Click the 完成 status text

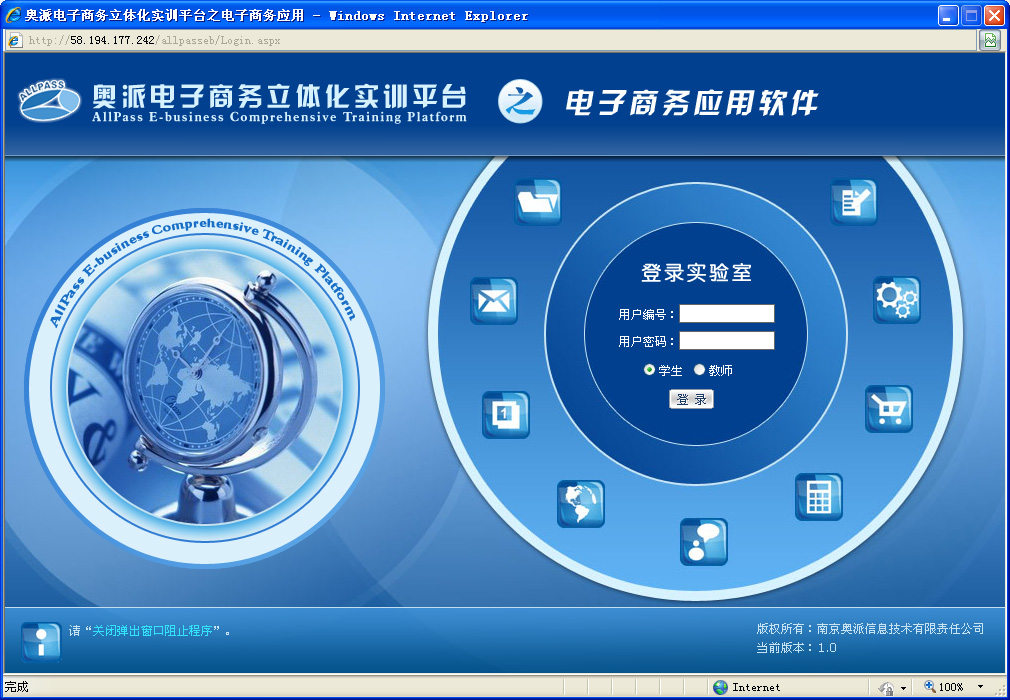[17, 687]
